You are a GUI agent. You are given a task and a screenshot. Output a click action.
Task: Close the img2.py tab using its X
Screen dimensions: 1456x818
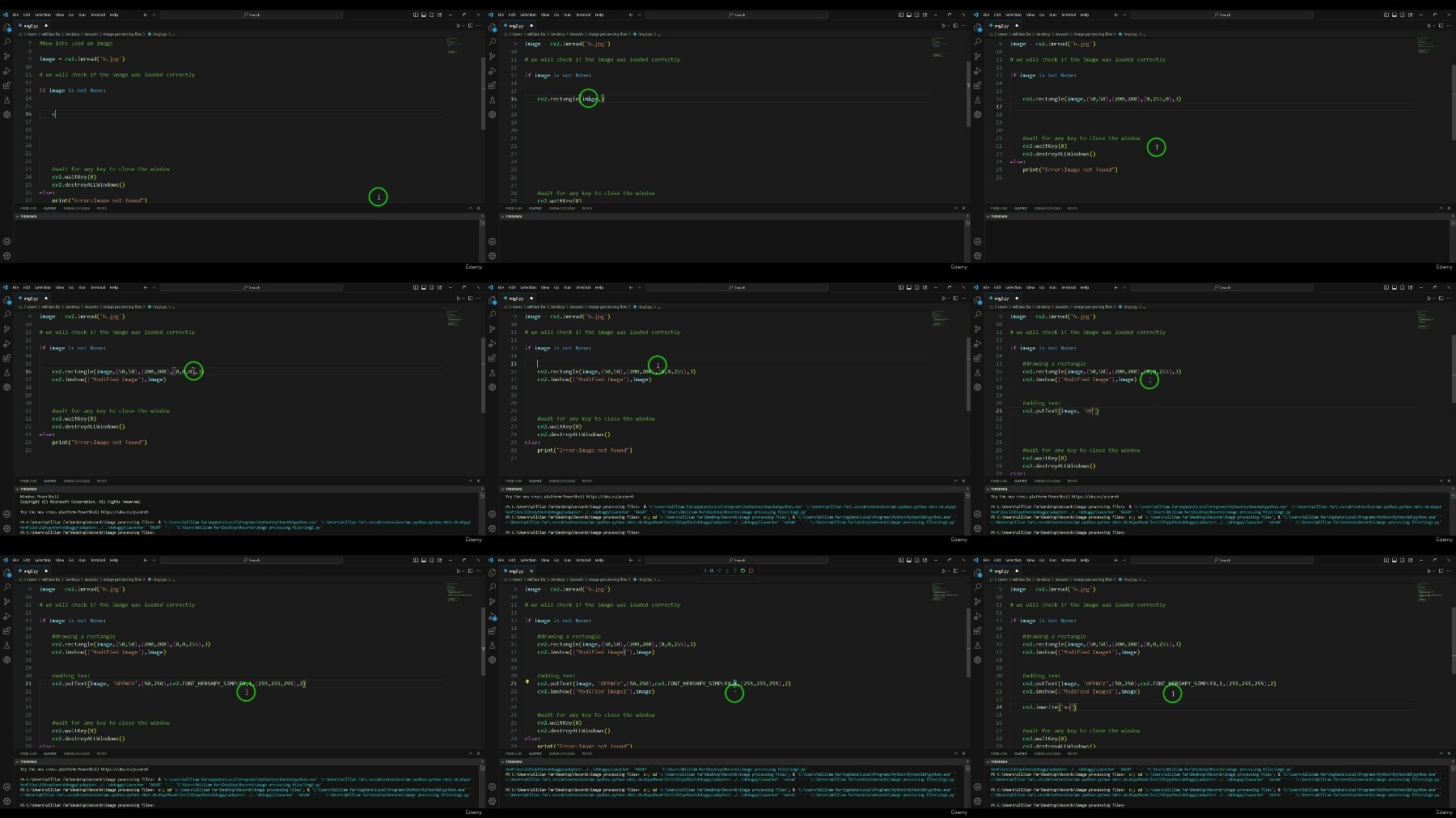click(531, 570)
